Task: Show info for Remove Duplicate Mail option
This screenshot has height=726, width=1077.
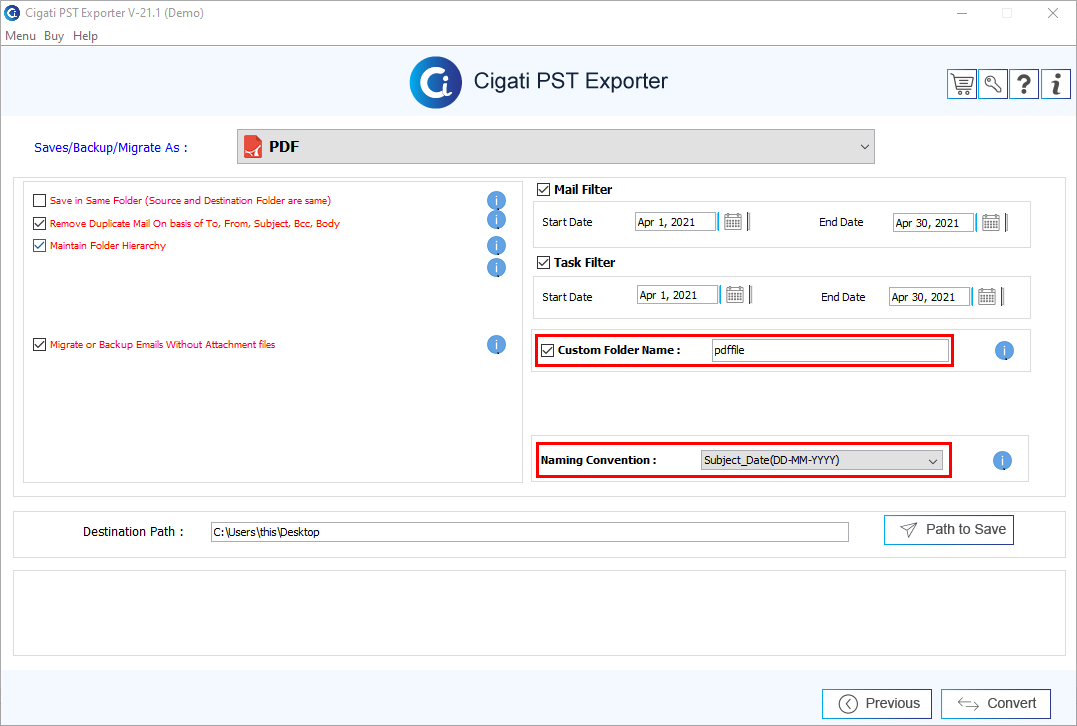Action: click(x=497, y=220)
